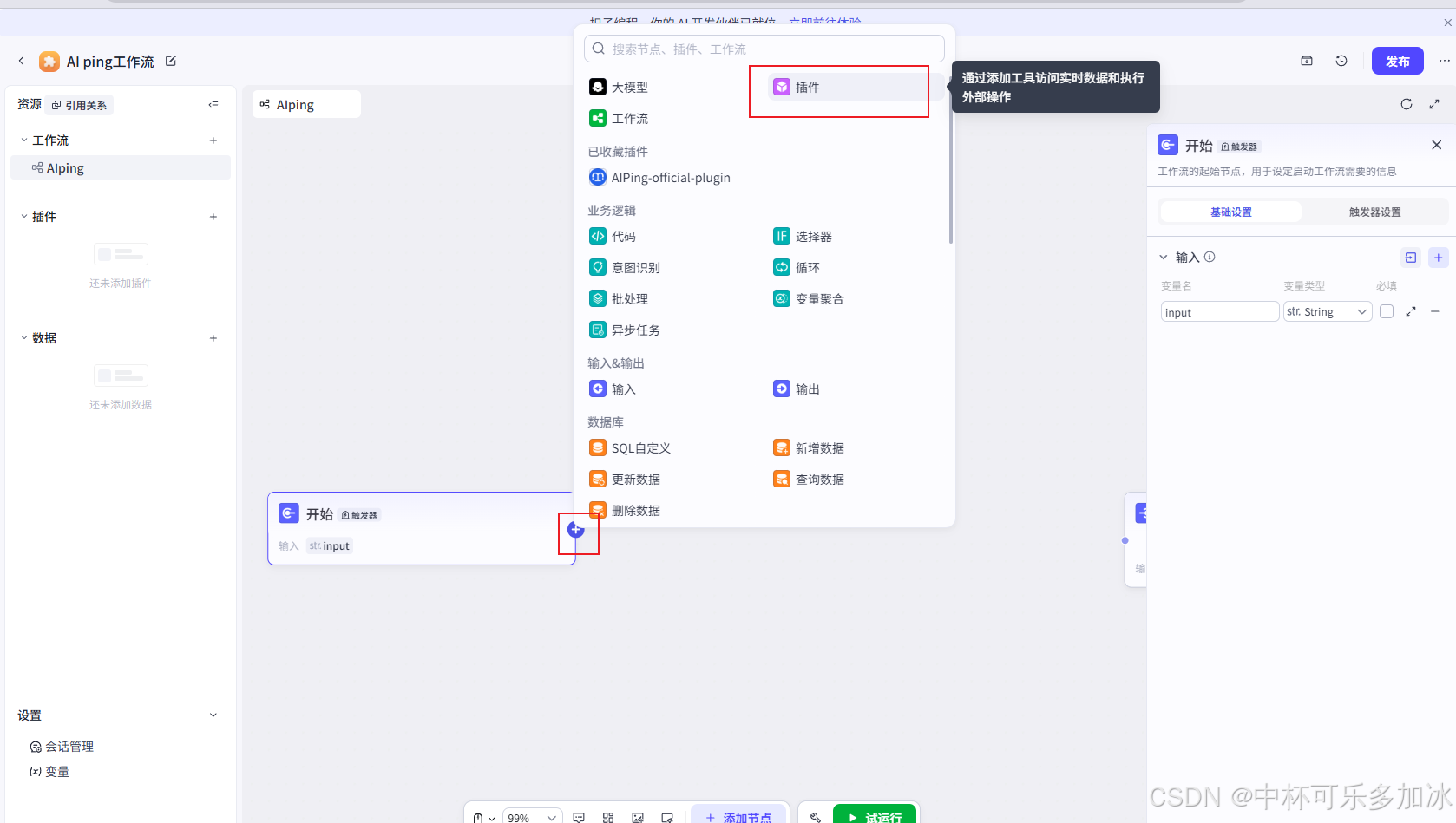This screenshot has width=1456, height=823.
Task: Click the auto-layout grid icon
Action: coord(608,817)
